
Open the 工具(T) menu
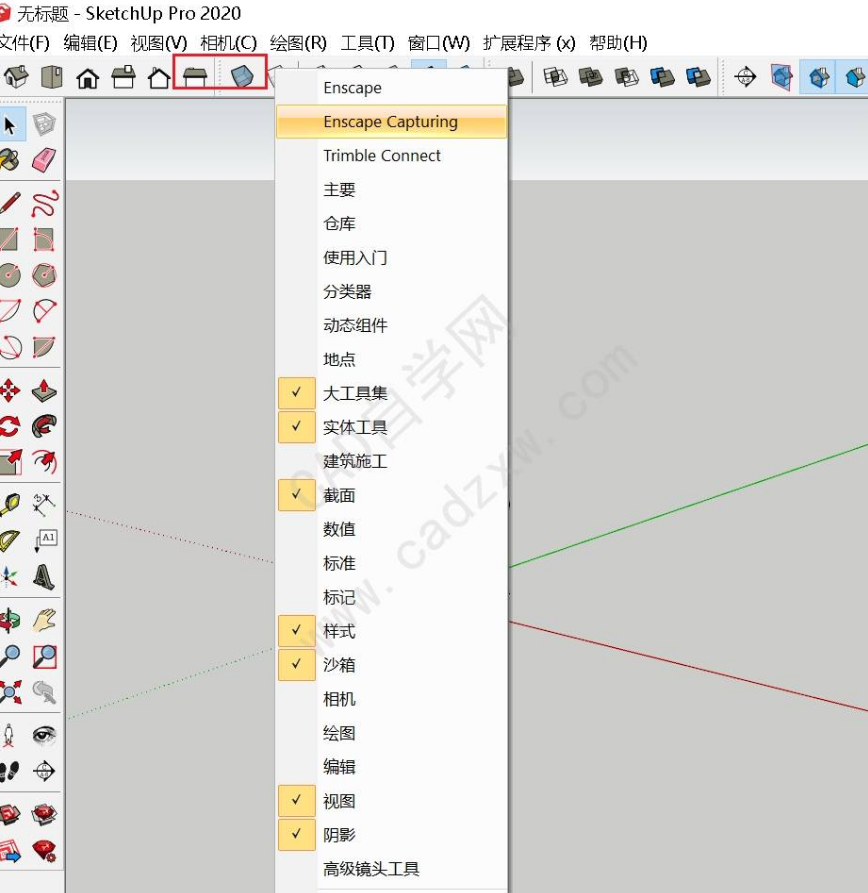(367, 43)
